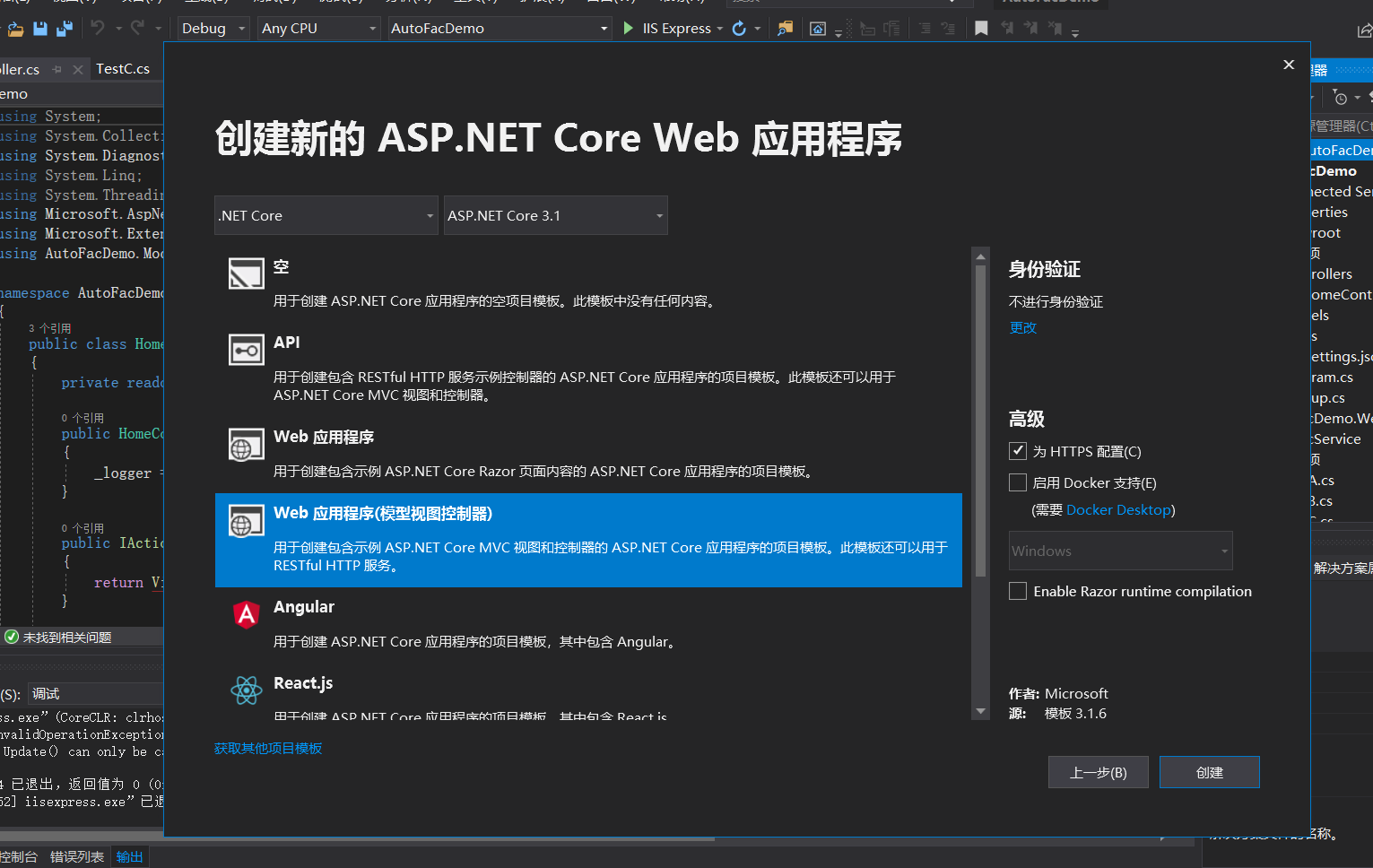Switch to the TestC.cs tab
The height and width of the screenshot is (868, 1373).
pos(123,68)
